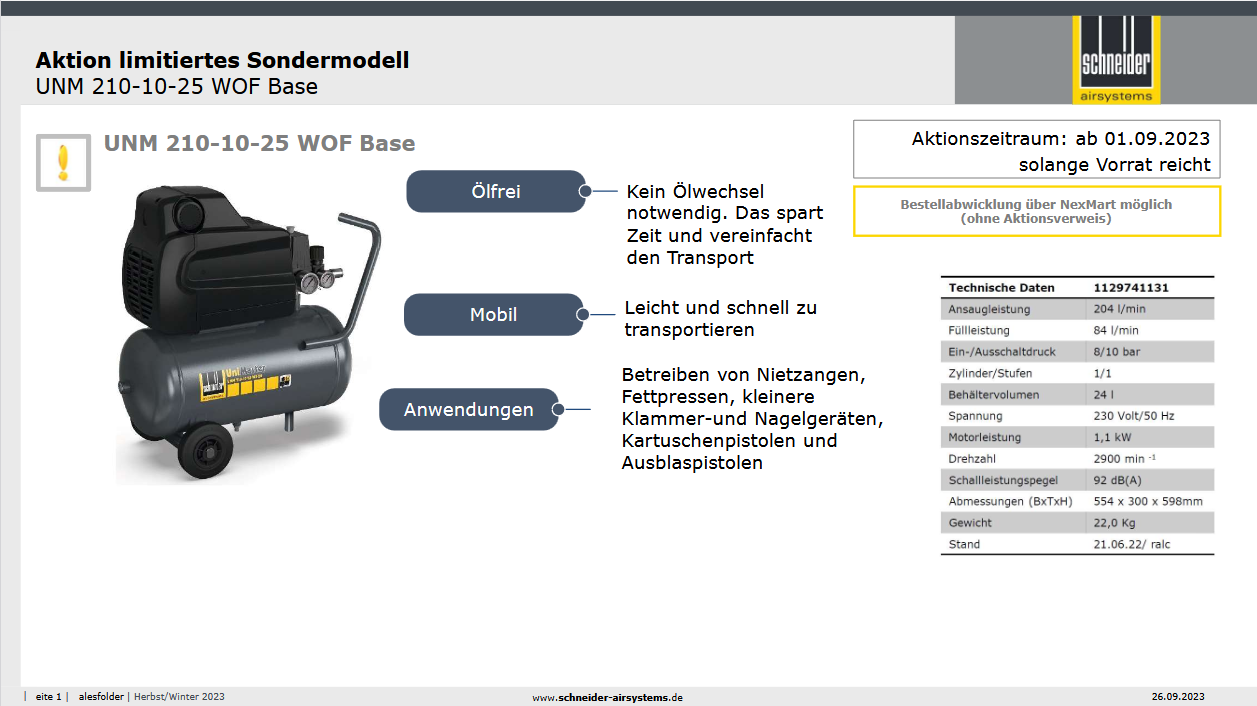Select the Ansaugleistung table row

click(x=1077, y=309)
